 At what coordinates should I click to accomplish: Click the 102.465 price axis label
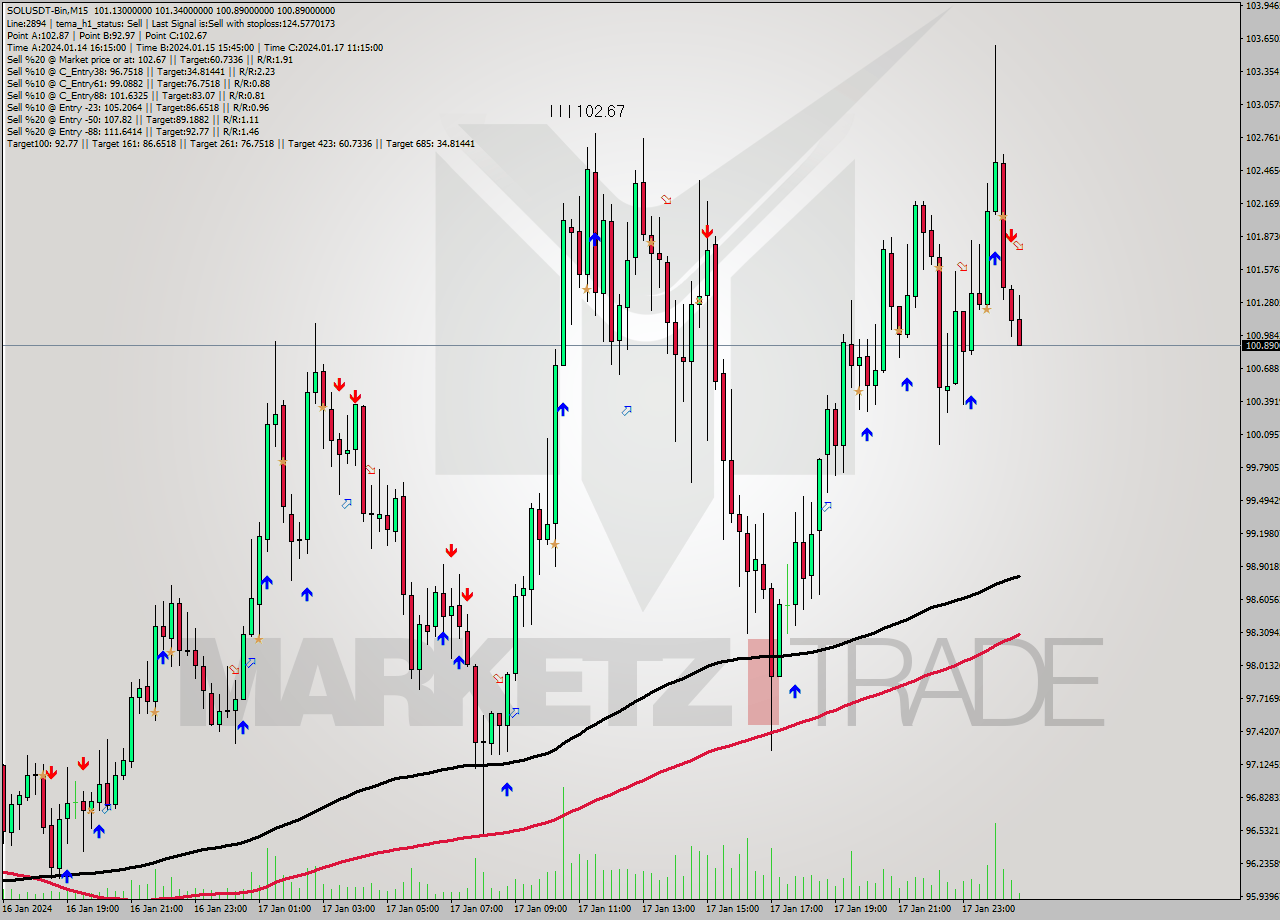(x=1262, y=170)
